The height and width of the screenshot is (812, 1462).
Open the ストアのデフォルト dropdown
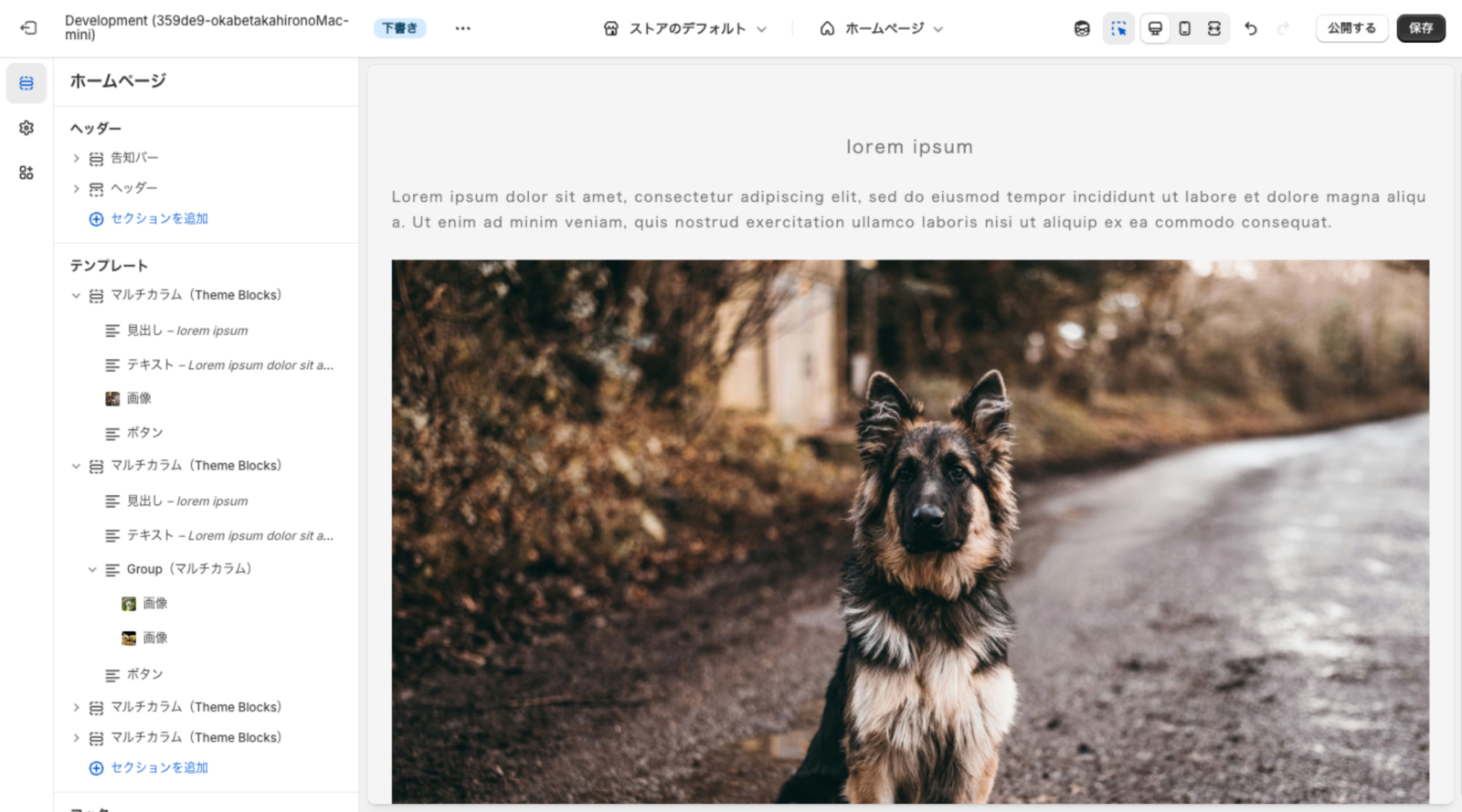tap(685, 28)
